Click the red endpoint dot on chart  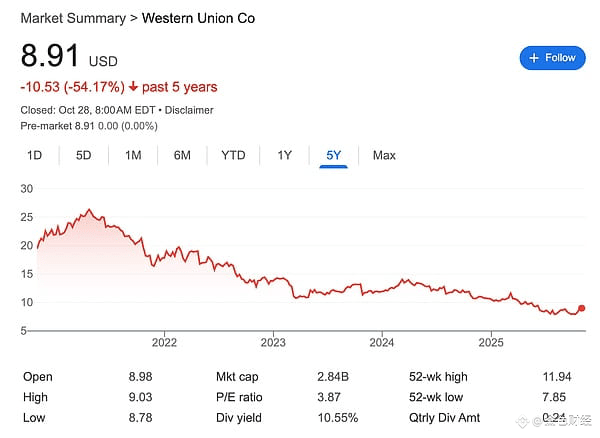click(x=582, y=309)
